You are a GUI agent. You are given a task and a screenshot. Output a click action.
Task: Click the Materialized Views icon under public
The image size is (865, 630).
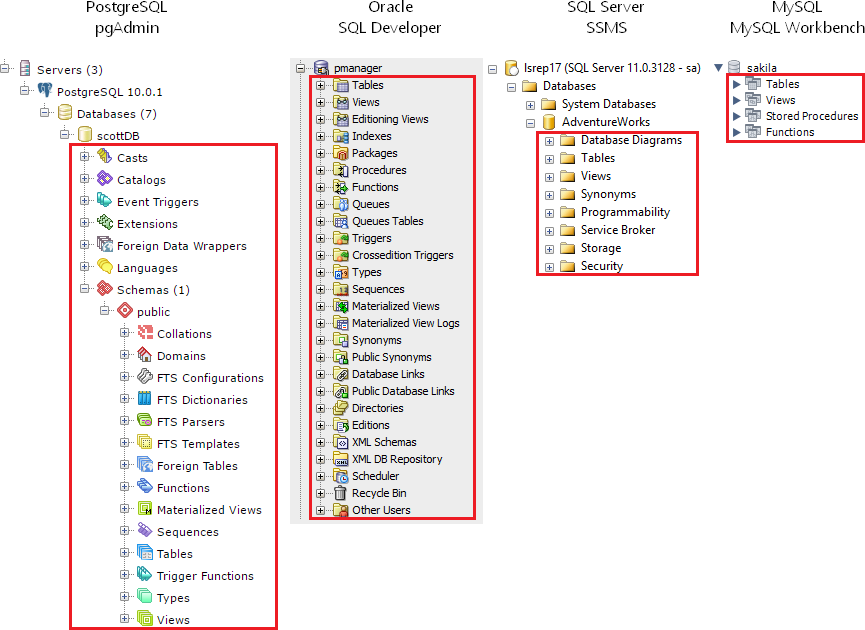144,509
